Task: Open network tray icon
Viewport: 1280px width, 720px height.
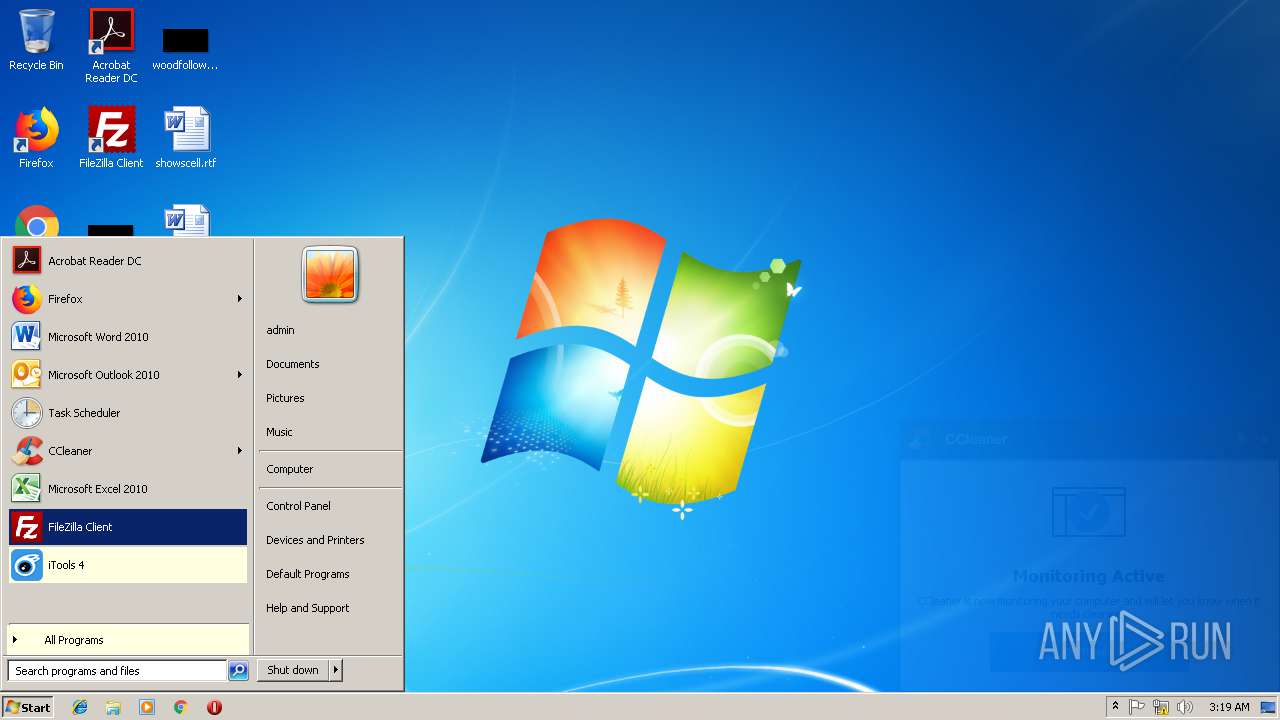Action: point(1161,707)
